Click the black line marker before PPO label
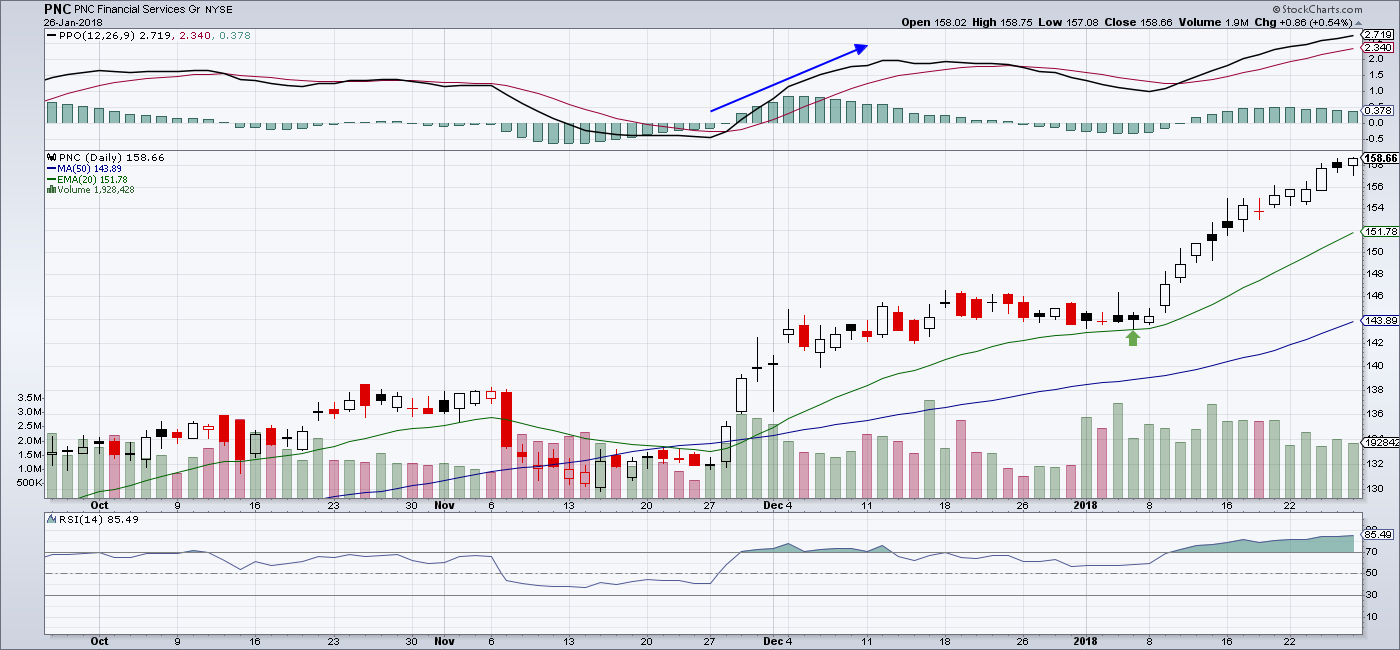 [52, 35]
